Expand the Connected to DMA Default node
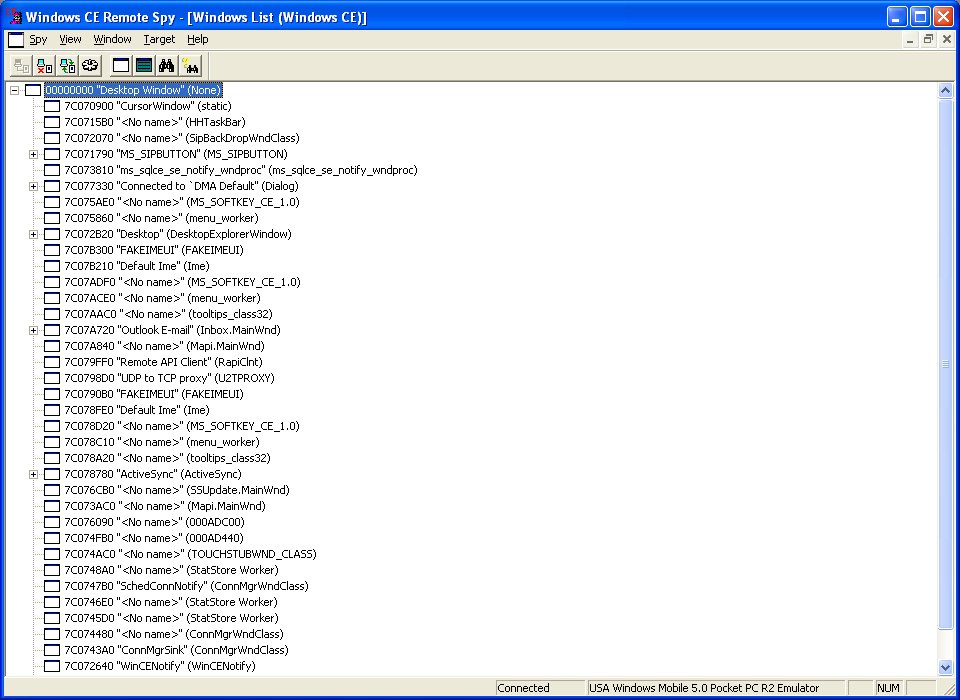This screenshot has height=700, width=960. (33, 186)
